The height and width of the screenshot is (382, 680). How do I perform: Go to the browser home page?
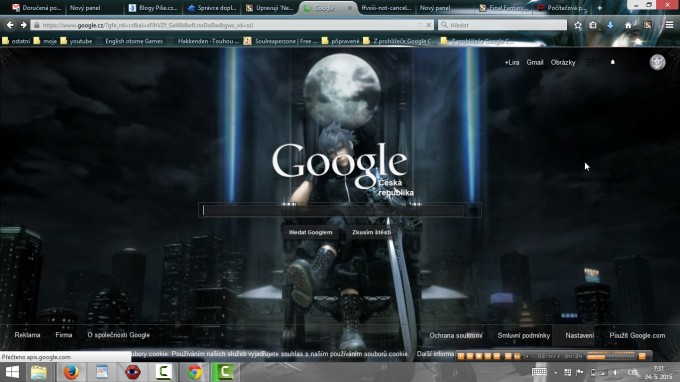click(x=628, y=25)
